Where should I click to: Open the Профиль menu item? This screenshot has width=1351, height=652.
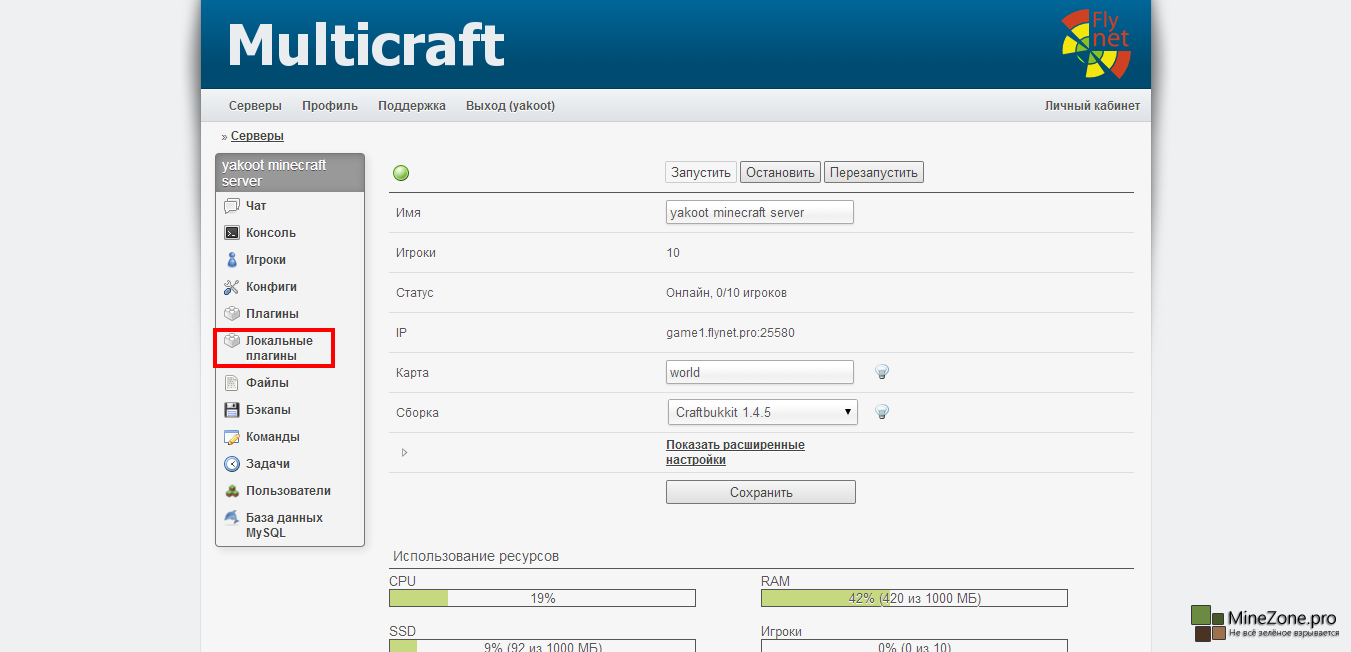click(330, 106)
